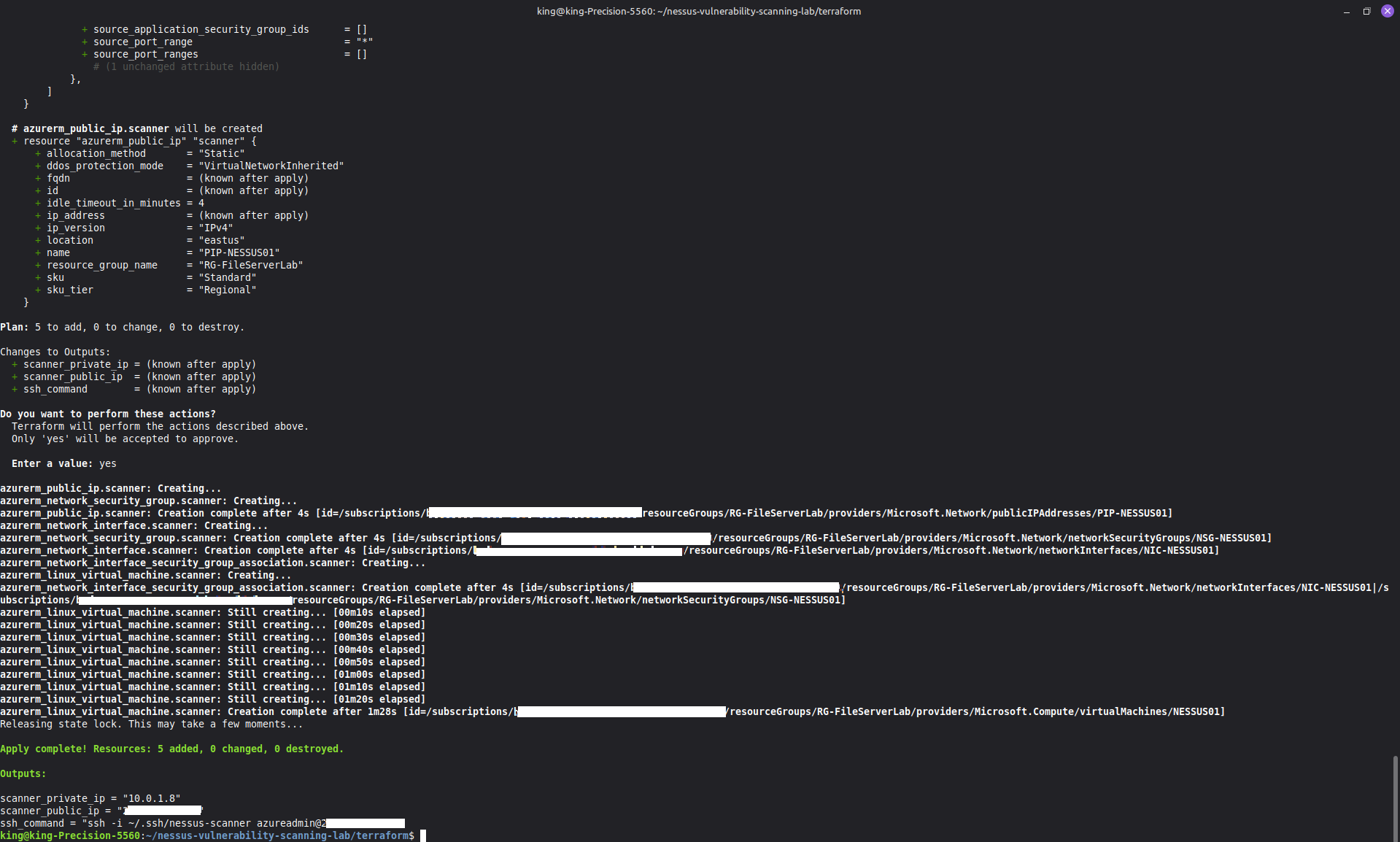Image resolution: width=1400 pixels, height=842 pixels.
Task: Click the 'Outputs:' heading
Action: [23, 773]
